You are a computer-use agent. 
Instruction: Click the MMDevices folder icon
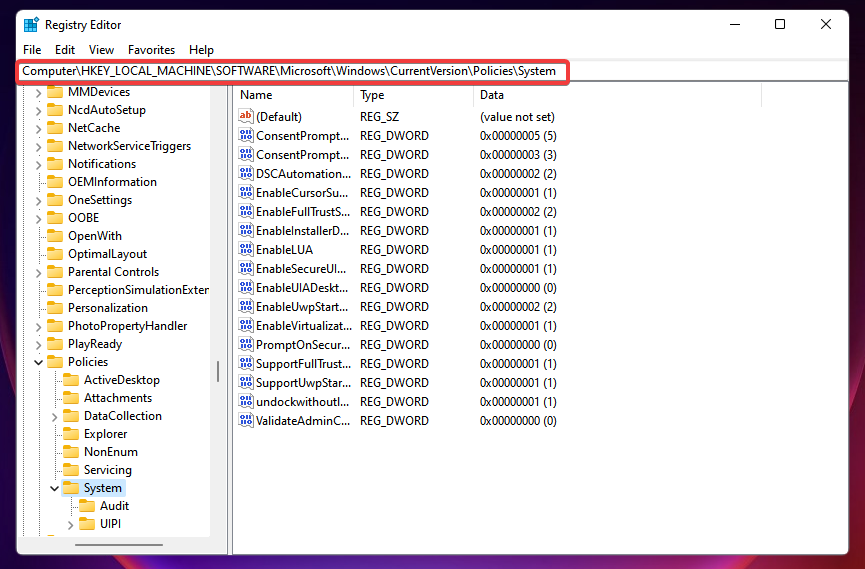(55, 92)
